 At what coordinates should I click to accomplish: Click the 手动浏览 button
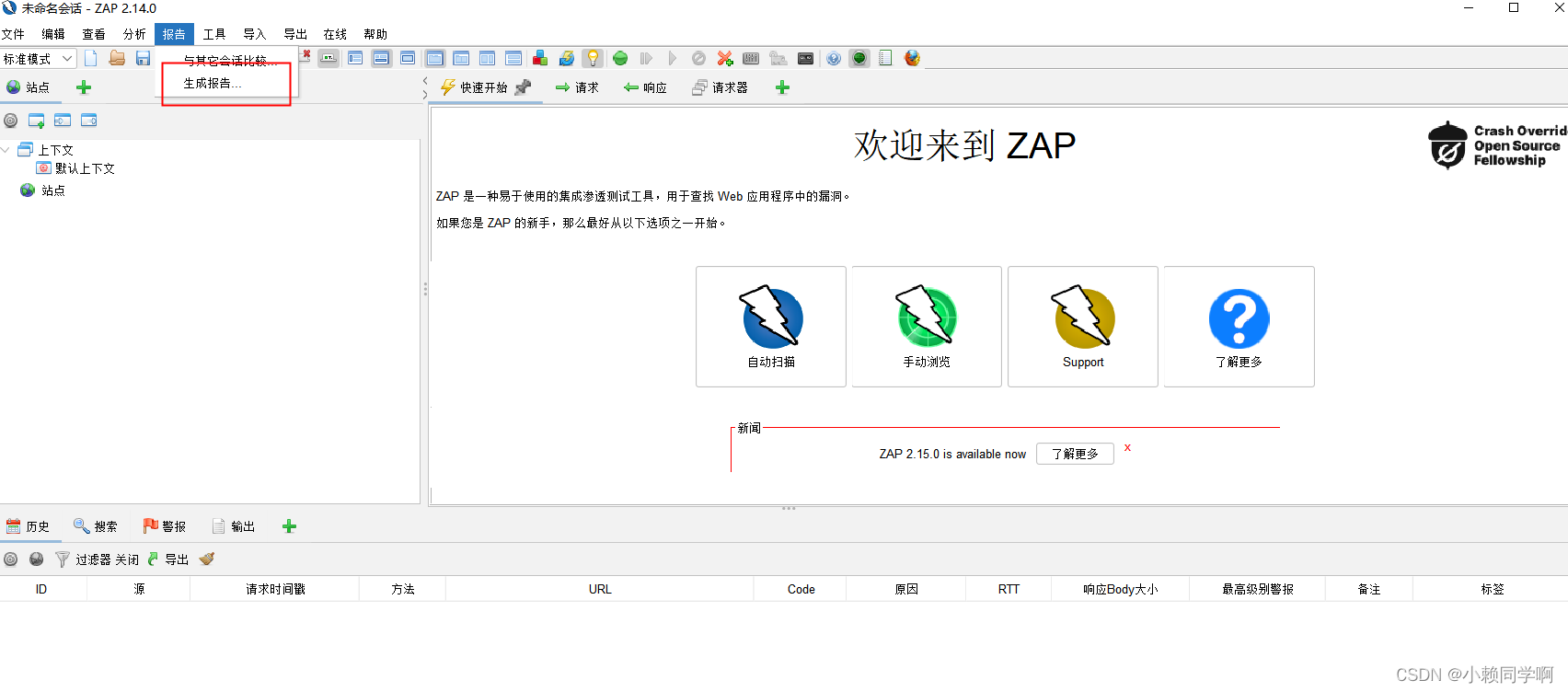(927, 327)
